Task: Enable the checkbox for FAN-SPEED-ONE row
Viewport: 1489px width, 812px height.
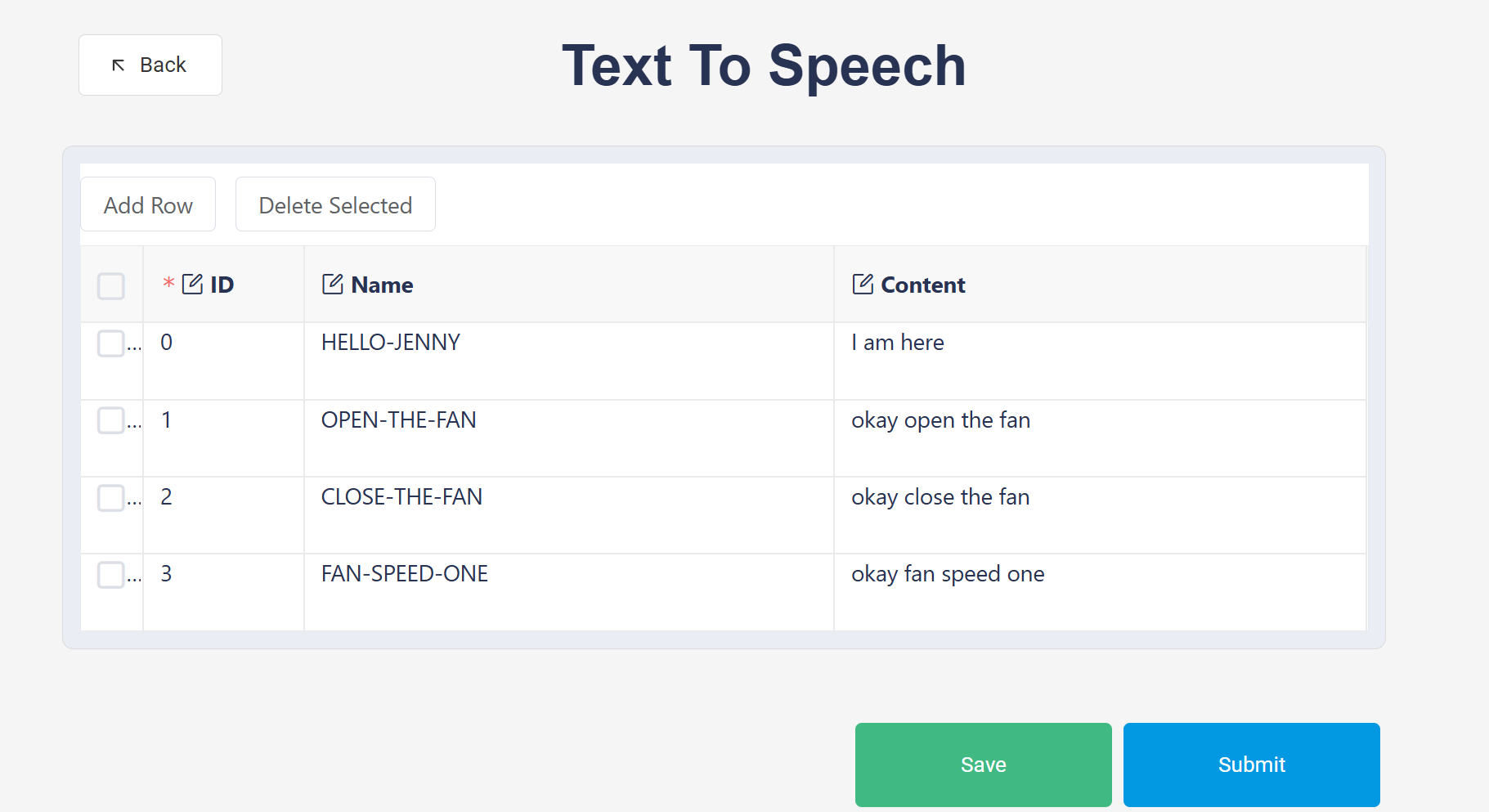Action: pos(111,574)
